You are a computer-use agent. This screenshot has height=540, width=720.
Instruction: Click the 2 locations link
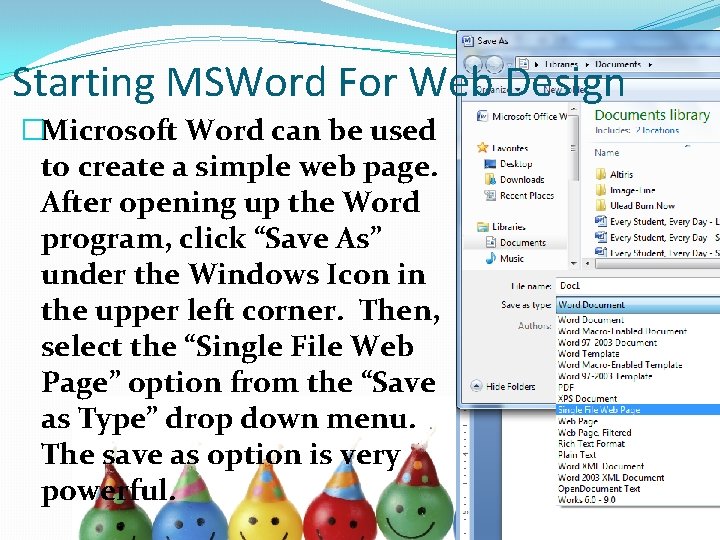pos(657,130)
